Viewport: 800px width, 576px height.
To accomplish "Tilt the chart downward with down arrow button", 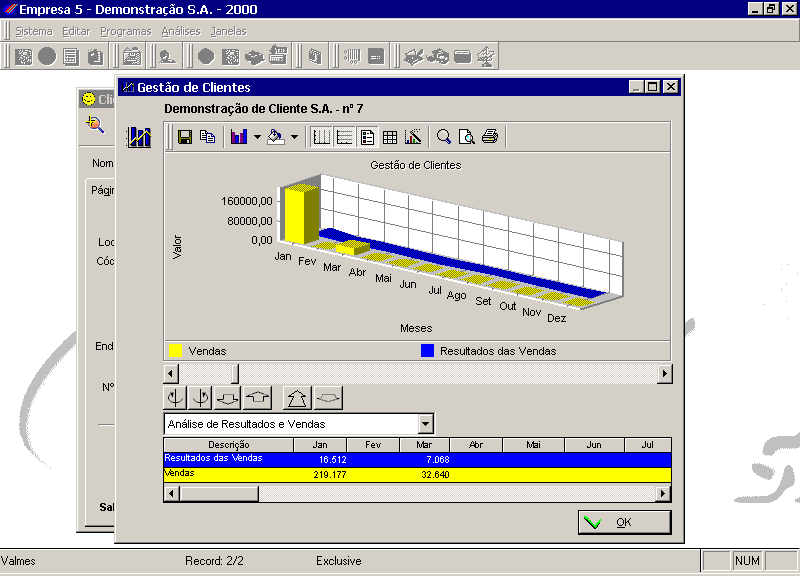I will 228,398.
